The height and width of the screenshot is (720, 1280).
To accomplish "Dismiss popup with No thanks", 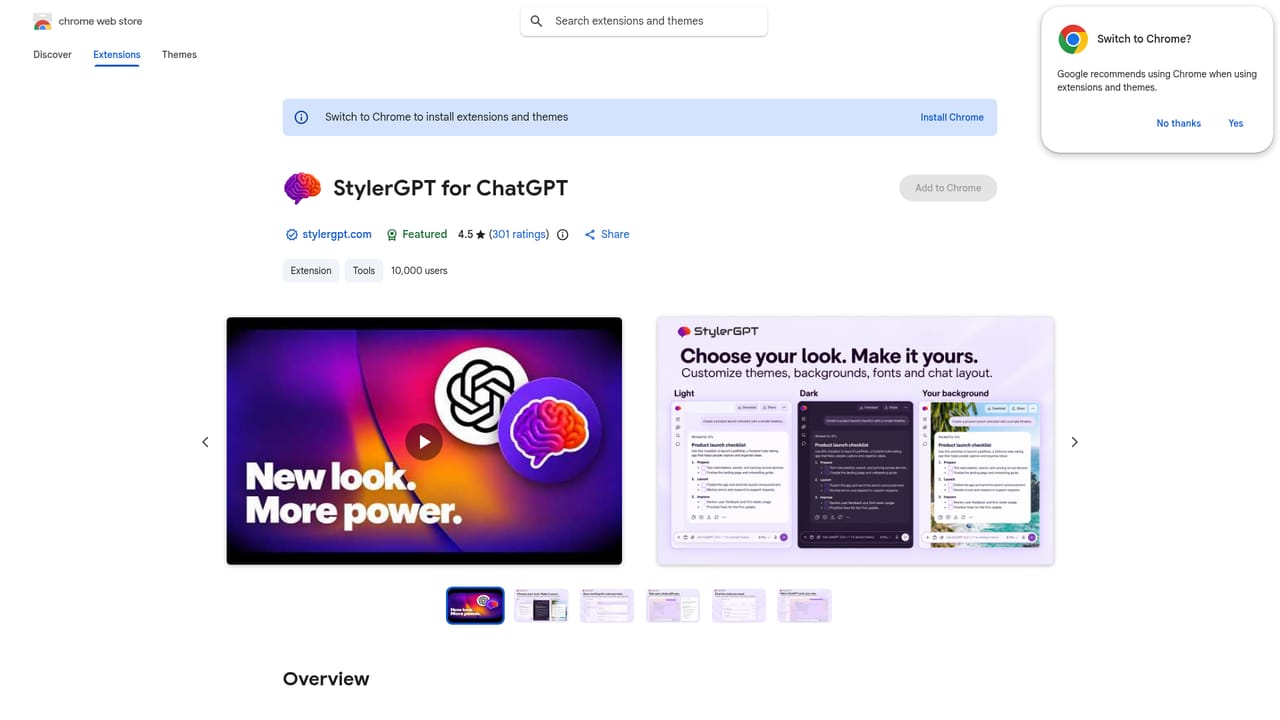I will pyautogui.click(x=1178, y=123).
